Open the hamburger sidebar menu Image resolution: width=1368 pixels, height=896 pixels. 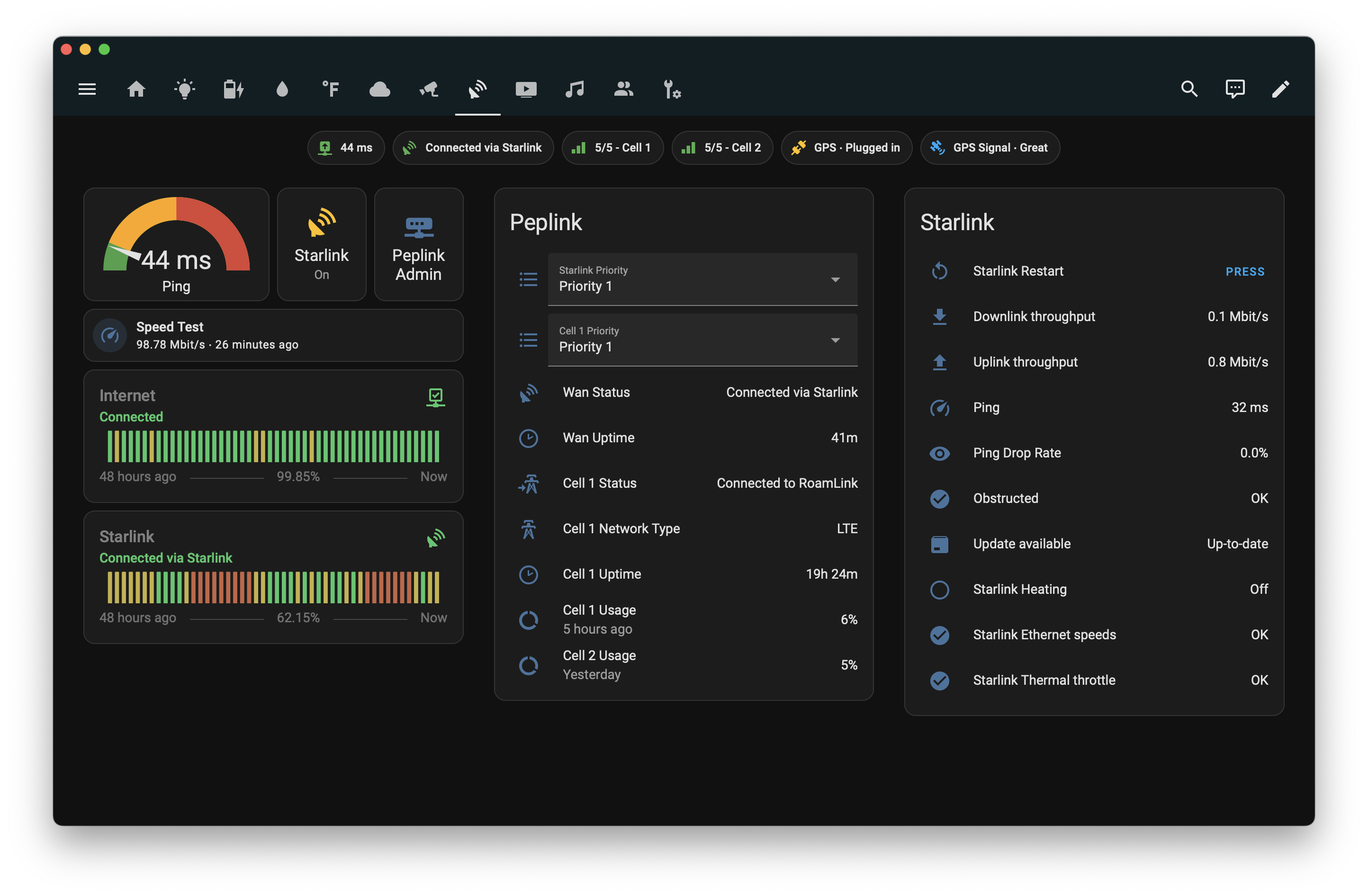point(87,89)
